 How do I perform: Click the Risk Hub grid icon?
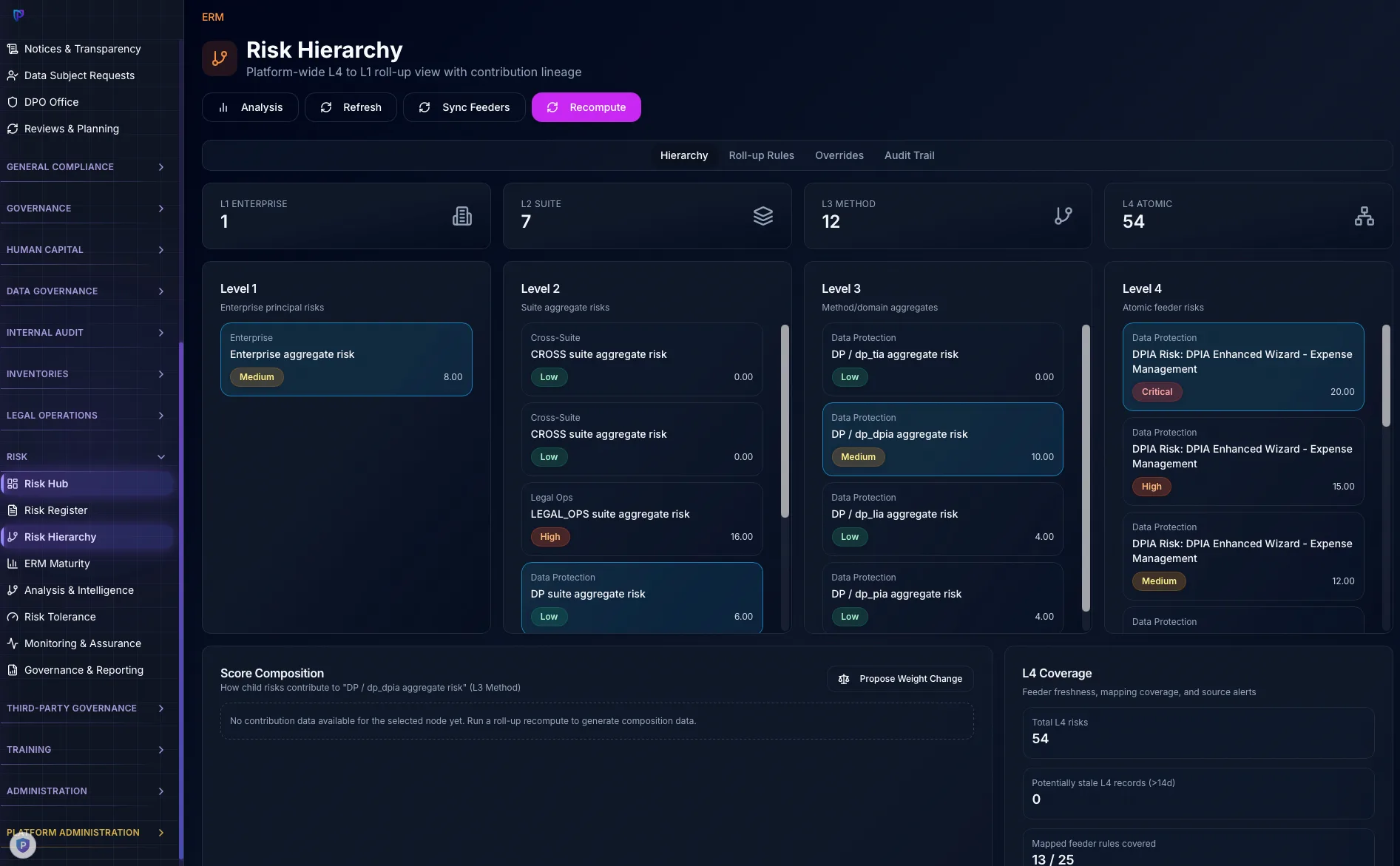click(x=13, y=484)
